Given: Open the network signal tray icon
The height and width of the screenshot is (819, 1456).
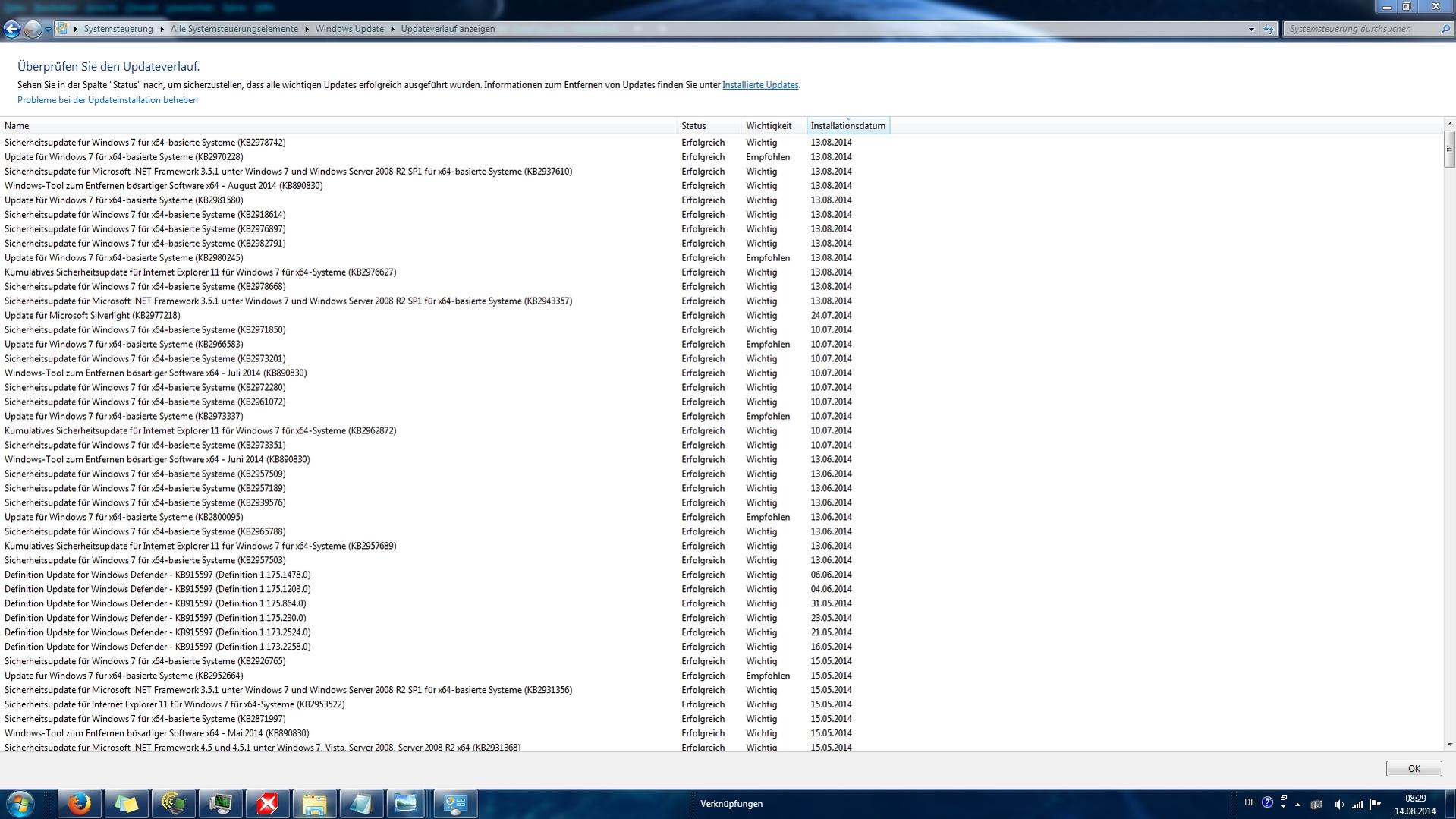Looking at the screenshot, I should [x=1357, y=805].
